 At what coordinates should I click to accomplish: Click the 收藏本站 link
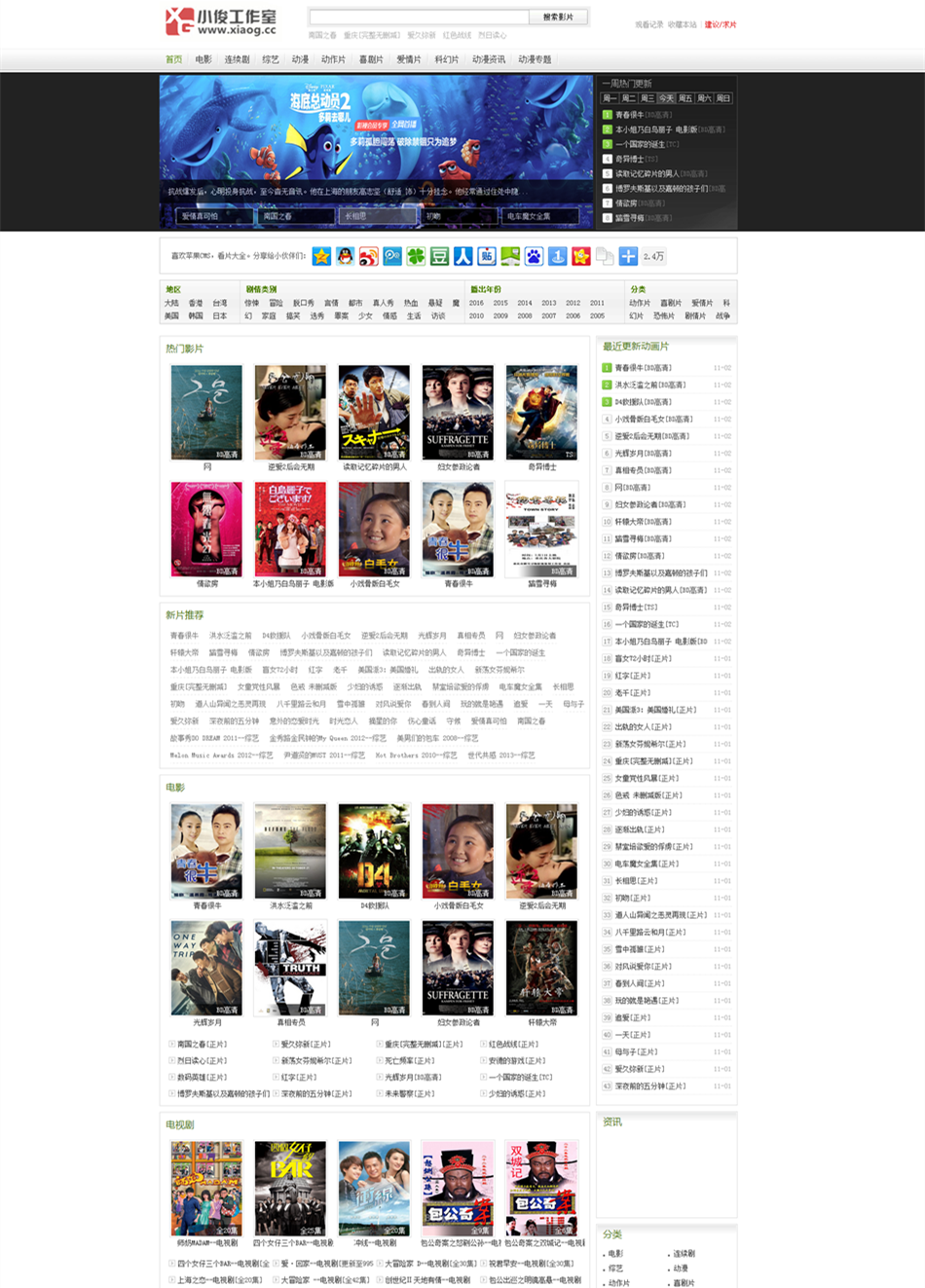point(683,24)
